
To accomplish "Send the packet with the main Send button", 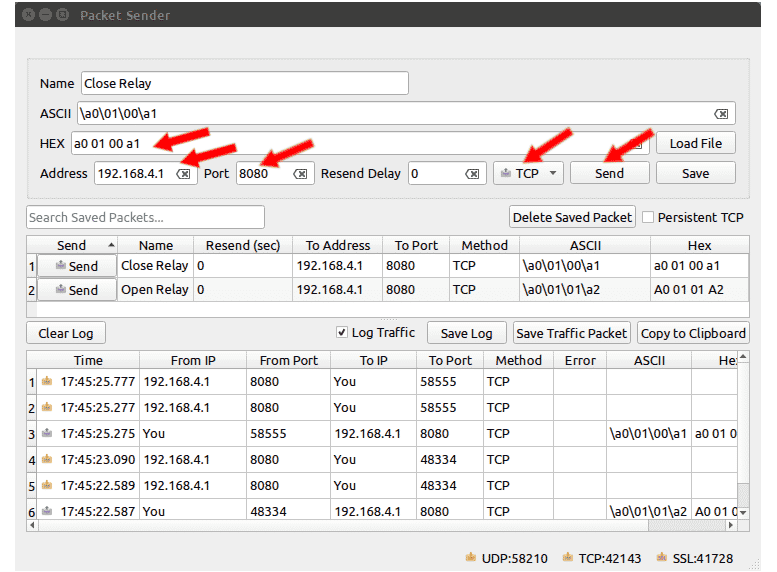I will pos(610,173).
